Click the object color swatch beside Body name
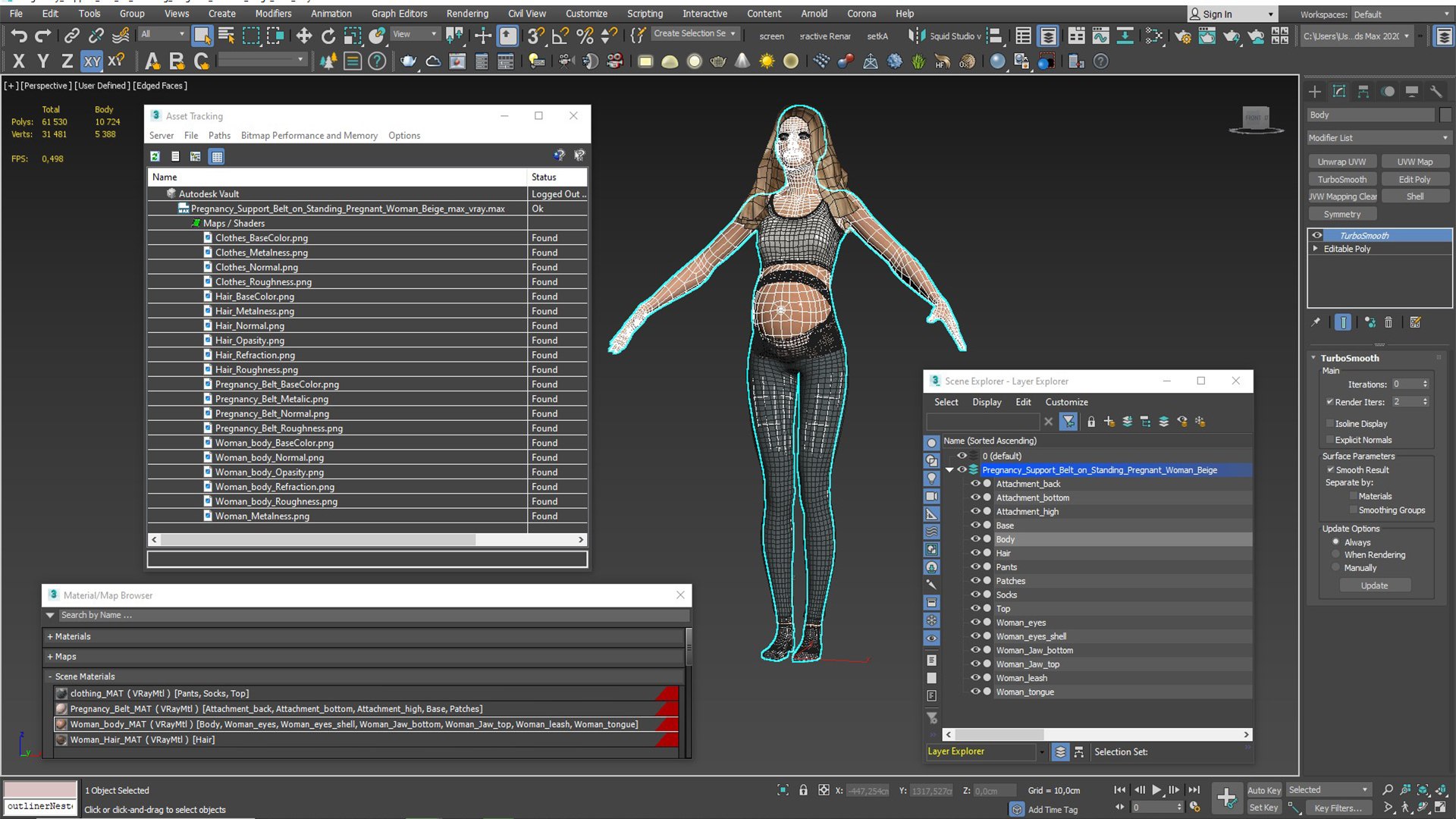The width and height of the screenshot is (1456, 819). point(1445,115)
